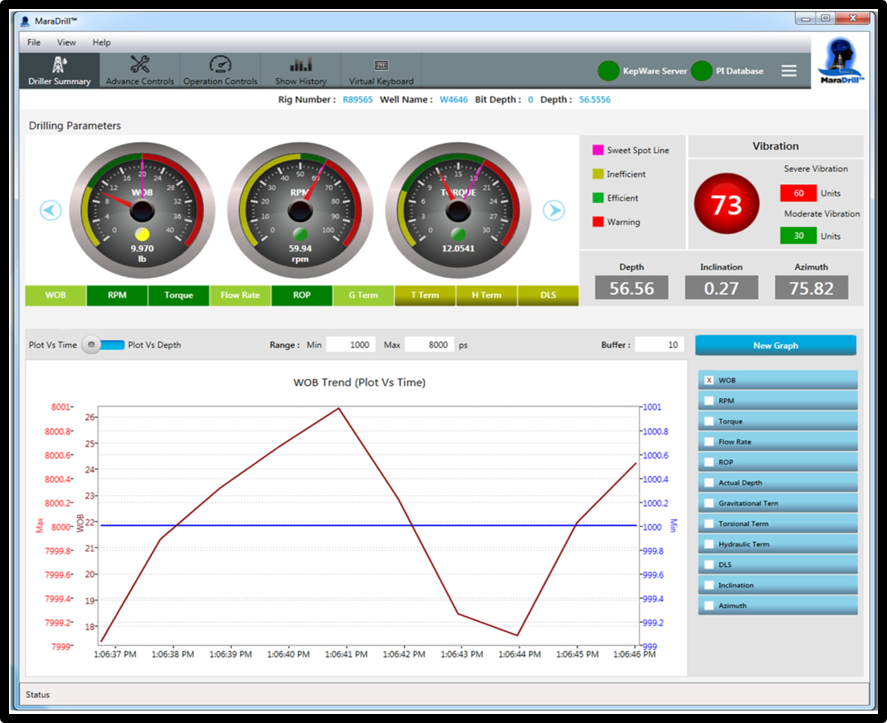Open the Driller Summary view icon
The image size is (887, 723).
59,65
